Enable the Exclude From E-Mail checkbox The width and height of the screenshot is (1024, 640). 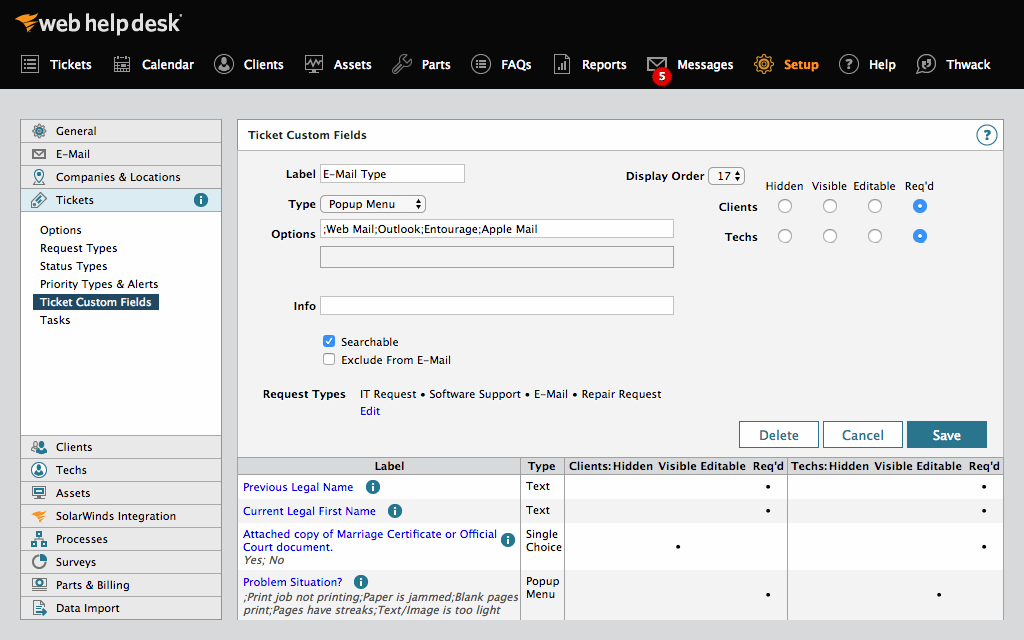329,359
